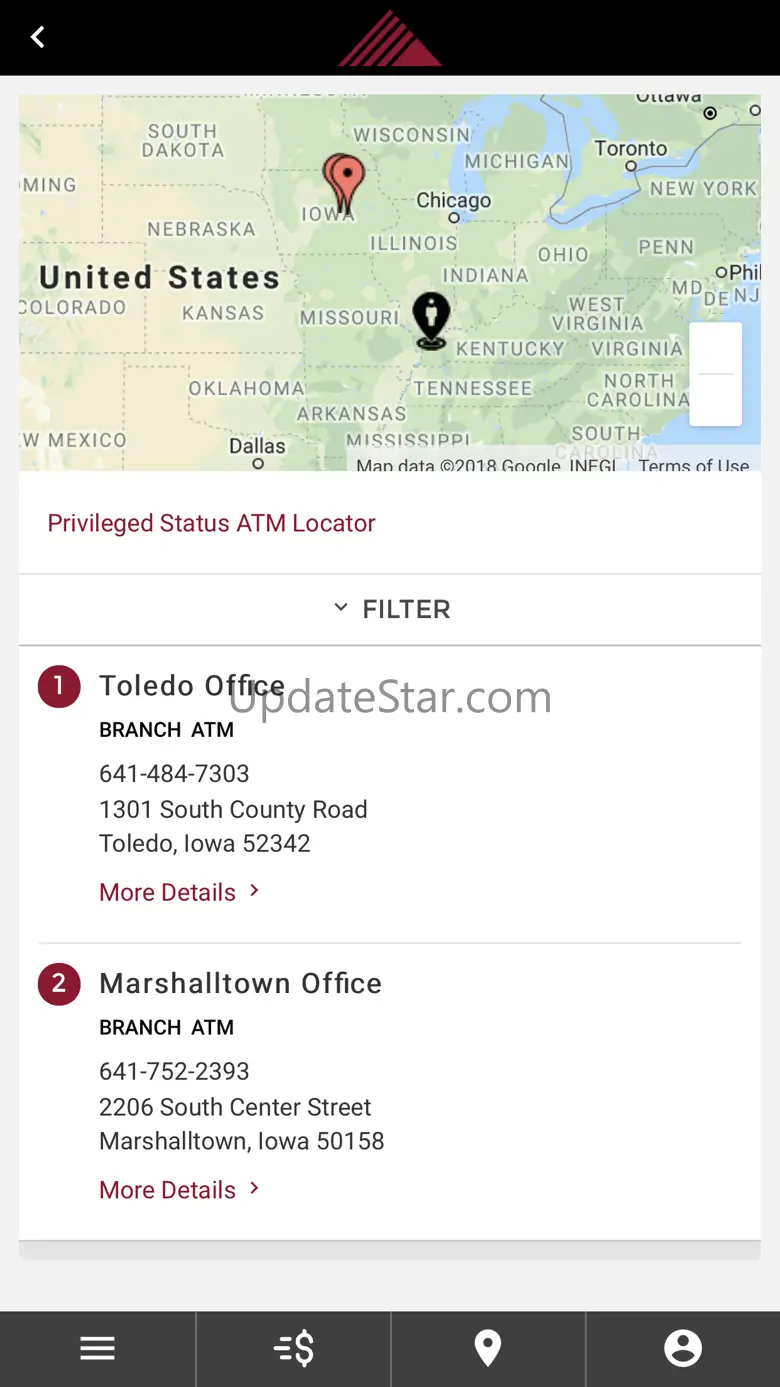Call Marshalltown number 641-752-2393
780x1387 pixels.
(174, 1071)
